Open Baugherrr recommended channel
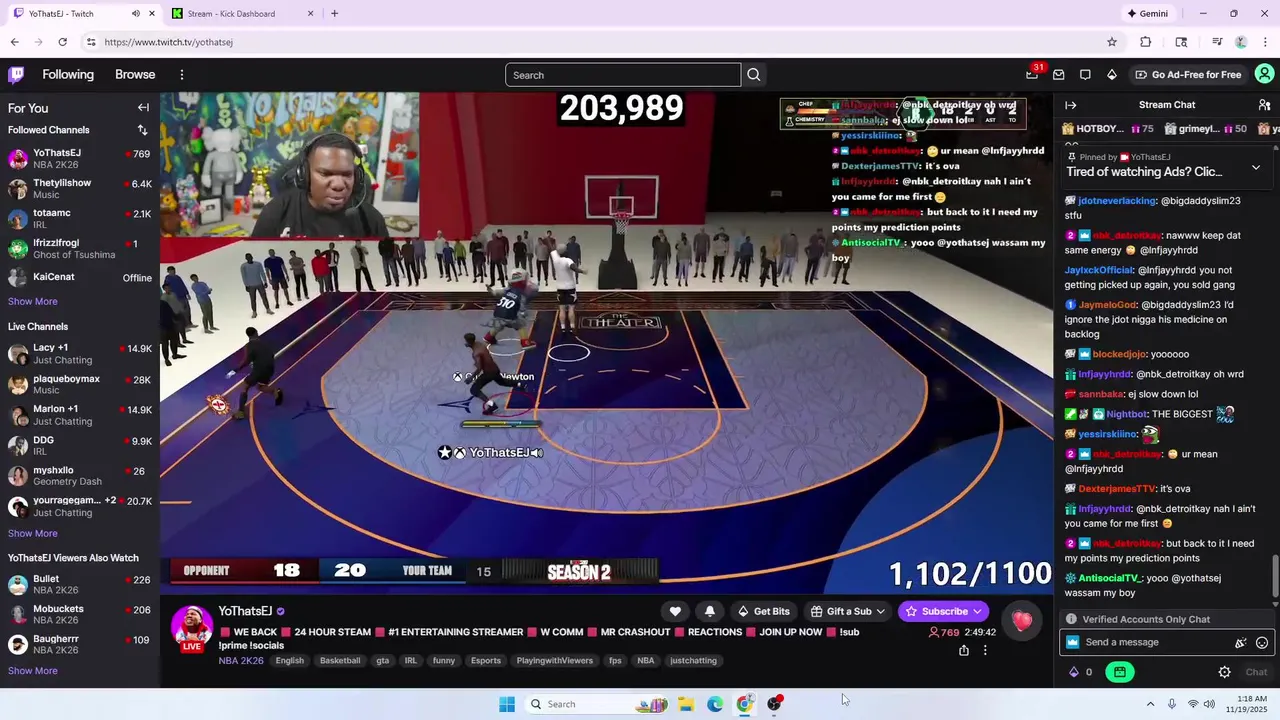The width and height of the screenshot is (1280, 720). [80, 644]
